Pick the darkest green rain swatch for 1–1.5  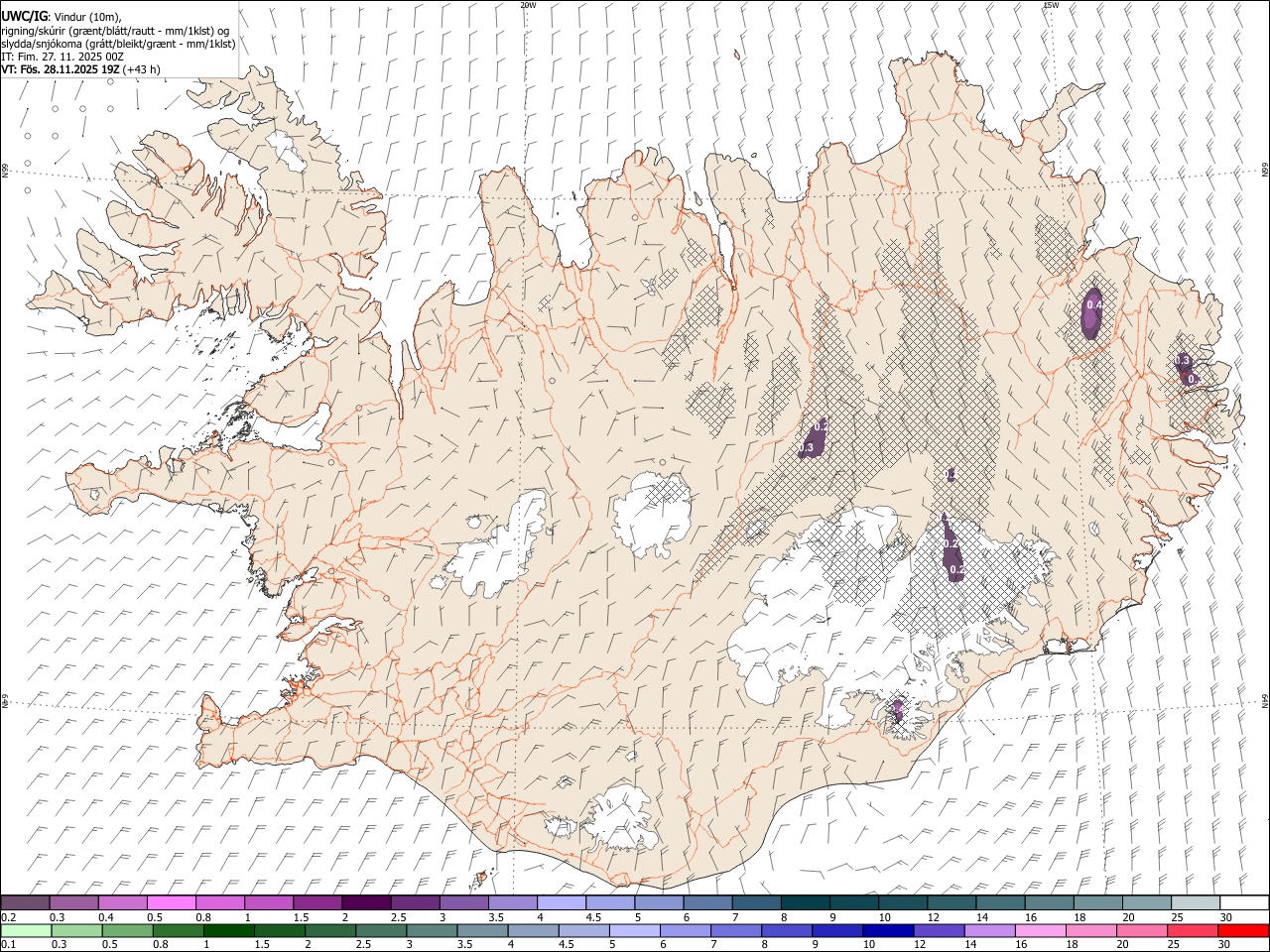pyautogui.click(x=229, y=931)
